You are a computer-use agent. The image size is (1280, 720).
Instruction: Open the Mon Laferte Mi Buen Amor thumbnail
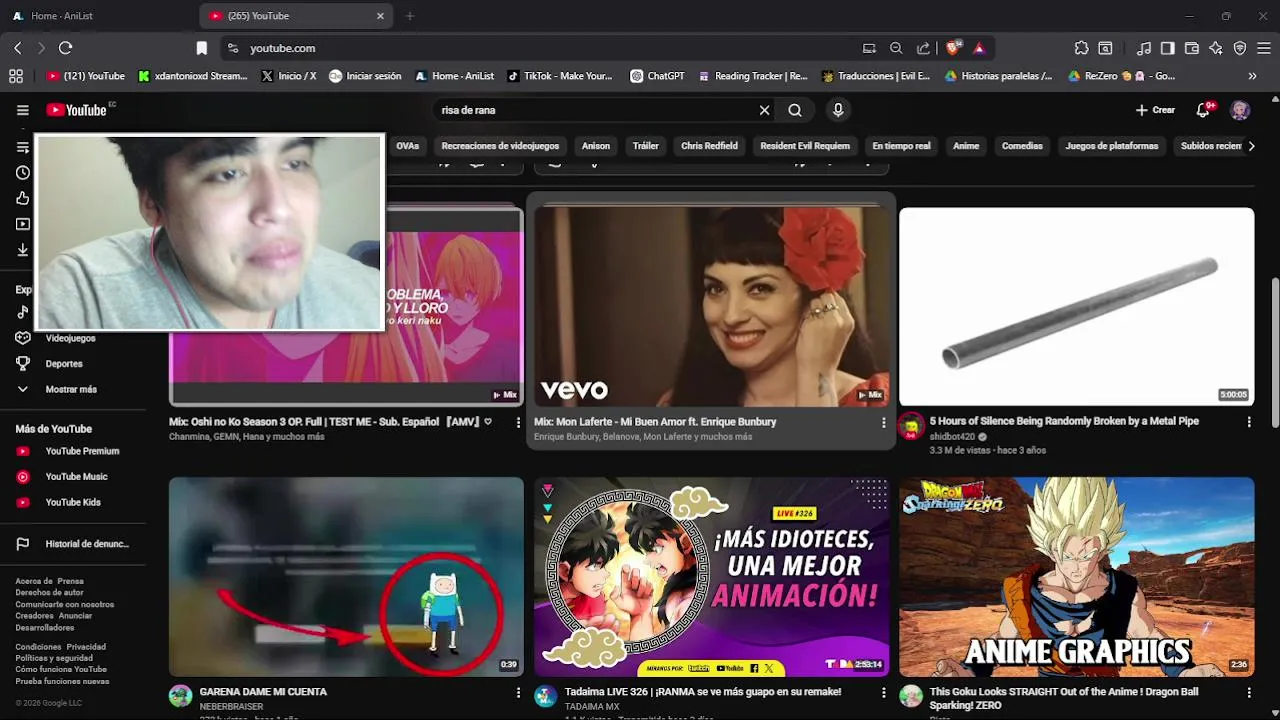(x=711, y=306)
